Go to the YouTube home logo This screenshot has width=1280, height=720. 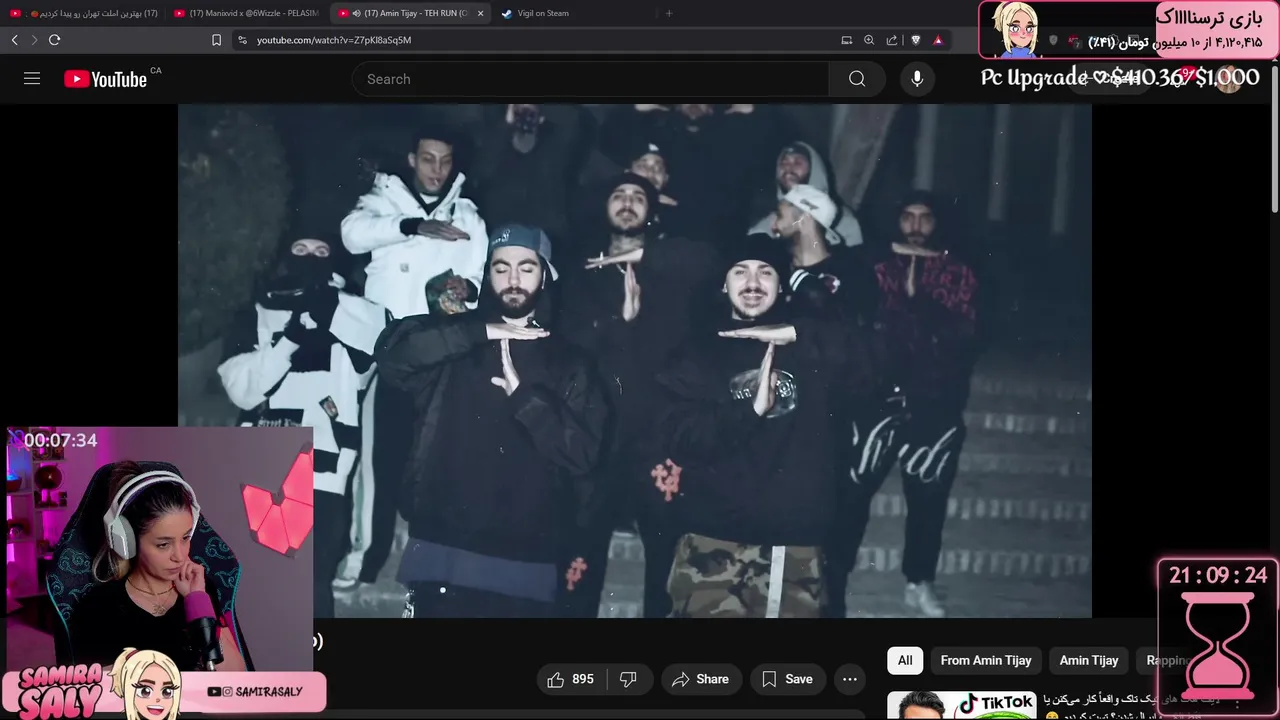click(x=105, y=79)
